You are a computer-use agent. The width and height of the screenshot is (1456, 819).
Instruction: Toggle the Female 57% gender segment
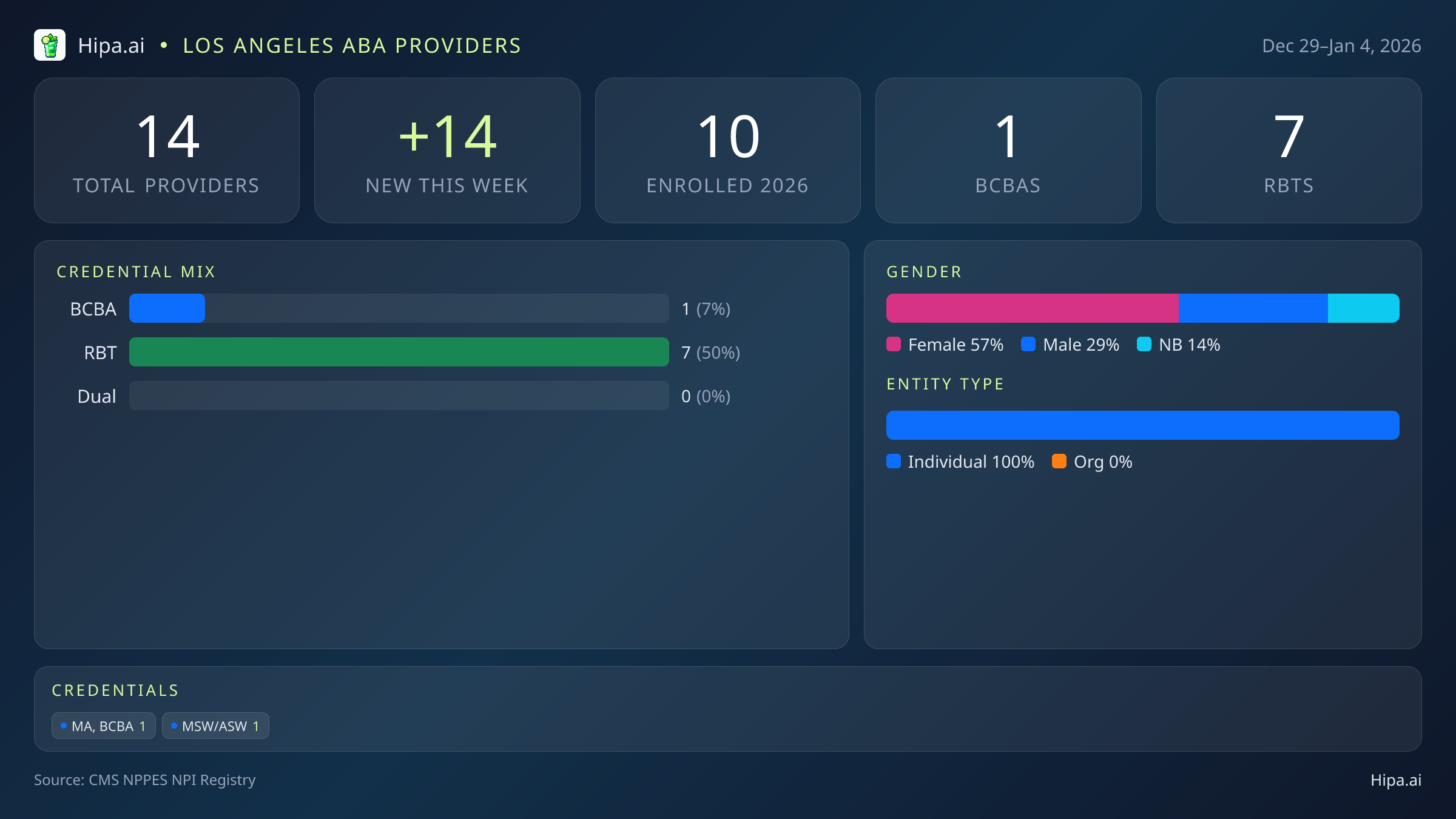click(1031, 308)
